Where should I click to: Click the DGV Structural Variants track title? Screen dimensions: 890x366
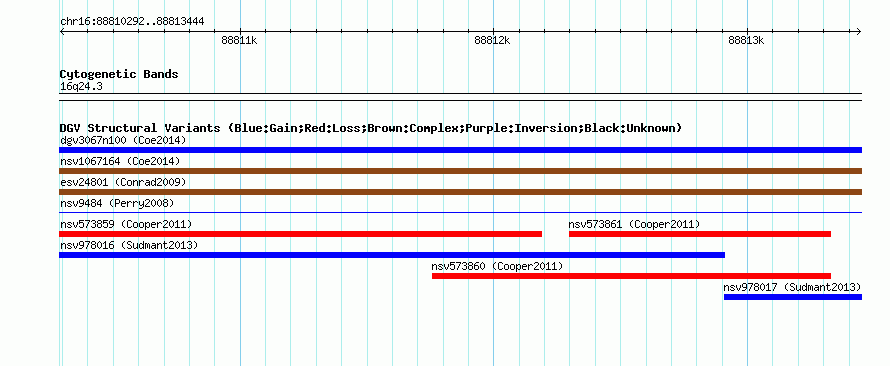pyautogui.click(x=371, y=128)
